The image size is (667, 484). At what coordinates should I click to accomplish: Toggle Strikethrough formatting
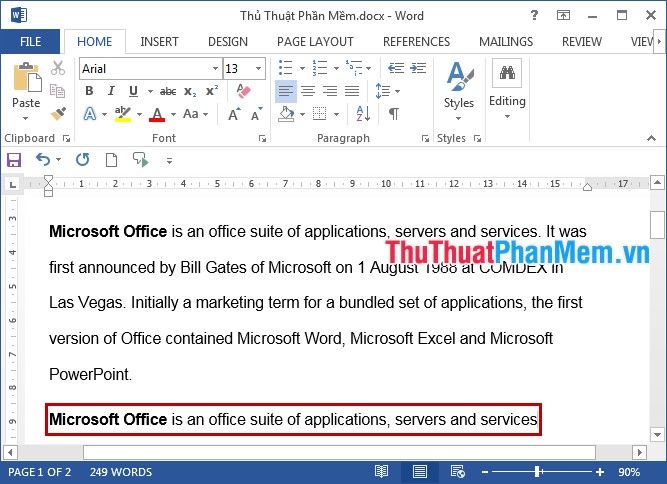tap(167, 91)
